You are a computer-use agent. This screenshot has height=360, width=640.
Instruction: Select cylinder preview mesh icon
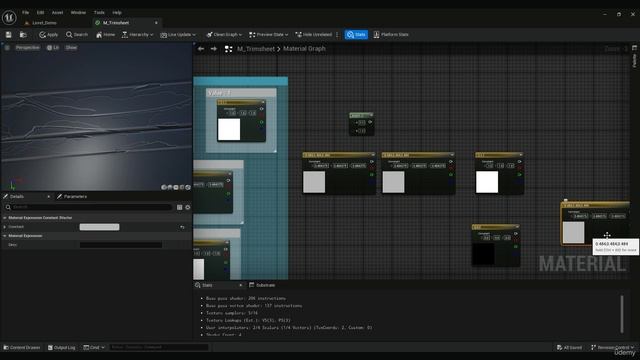164,187
